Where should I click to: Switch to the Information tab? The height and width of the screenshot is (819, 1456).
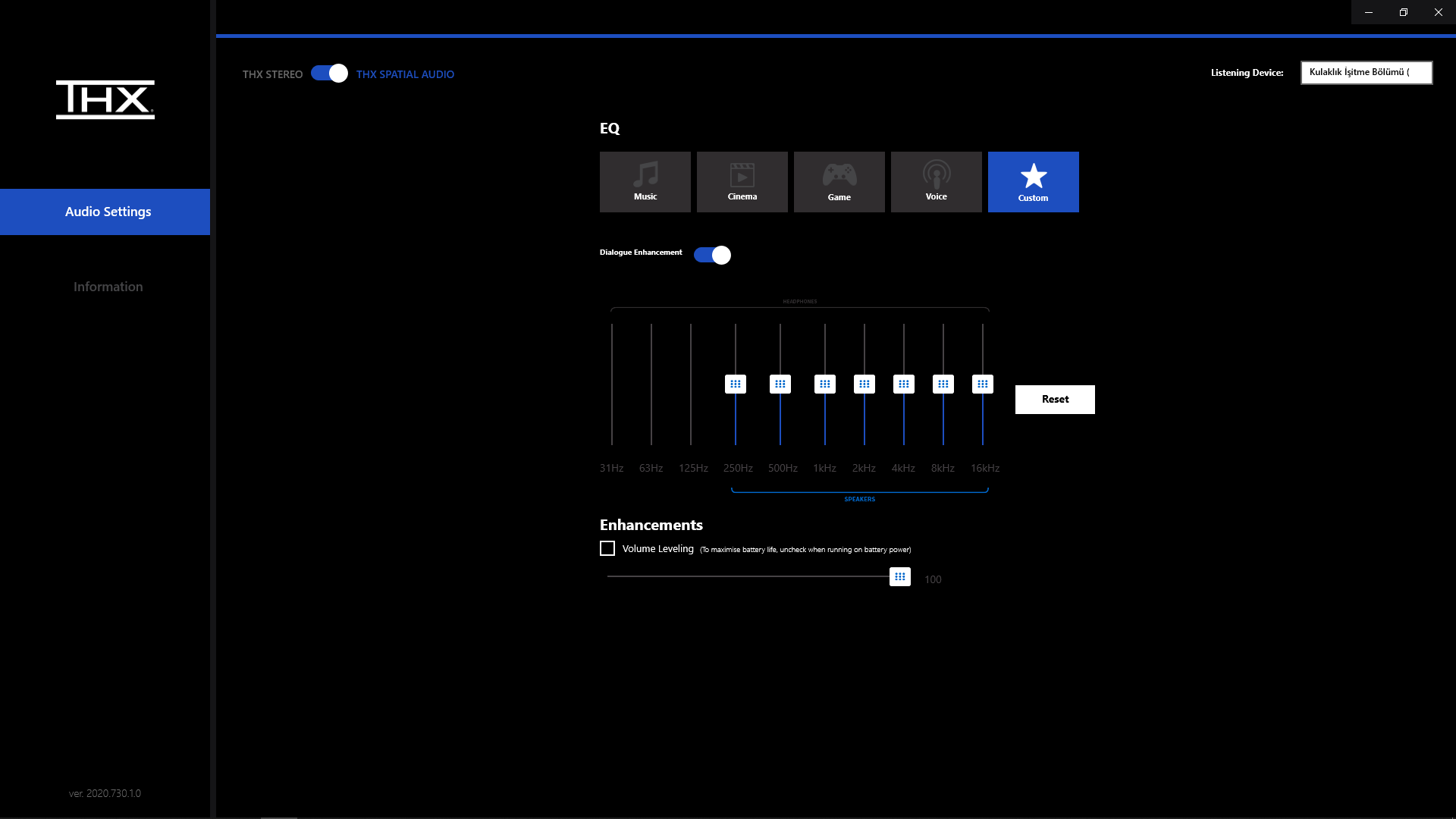[x=108, y=287]
